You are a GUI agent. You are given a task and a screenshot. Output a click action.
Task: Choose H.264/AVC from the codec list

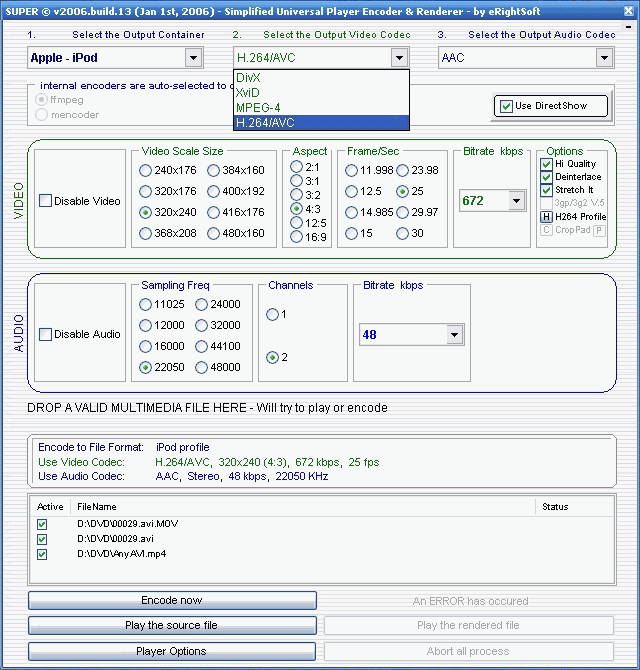click(321, 123)
